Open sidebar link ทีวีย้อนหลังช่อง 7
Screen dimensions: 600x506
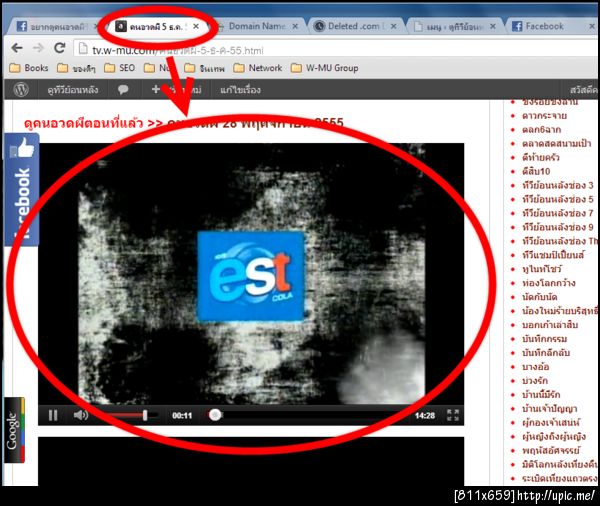coord(558,213)
